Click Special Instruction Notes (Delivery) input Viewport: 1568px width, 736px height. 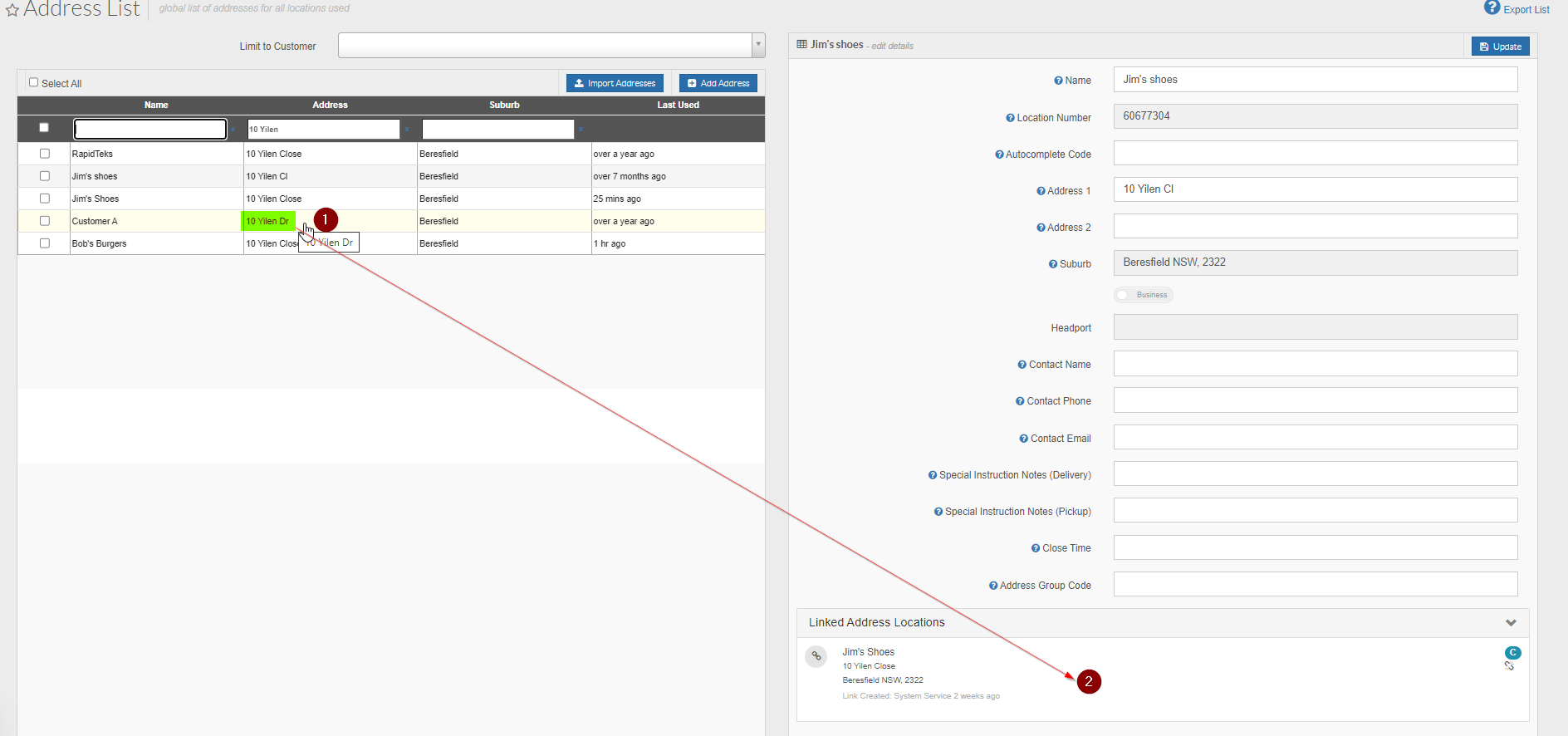(1316, 473)
